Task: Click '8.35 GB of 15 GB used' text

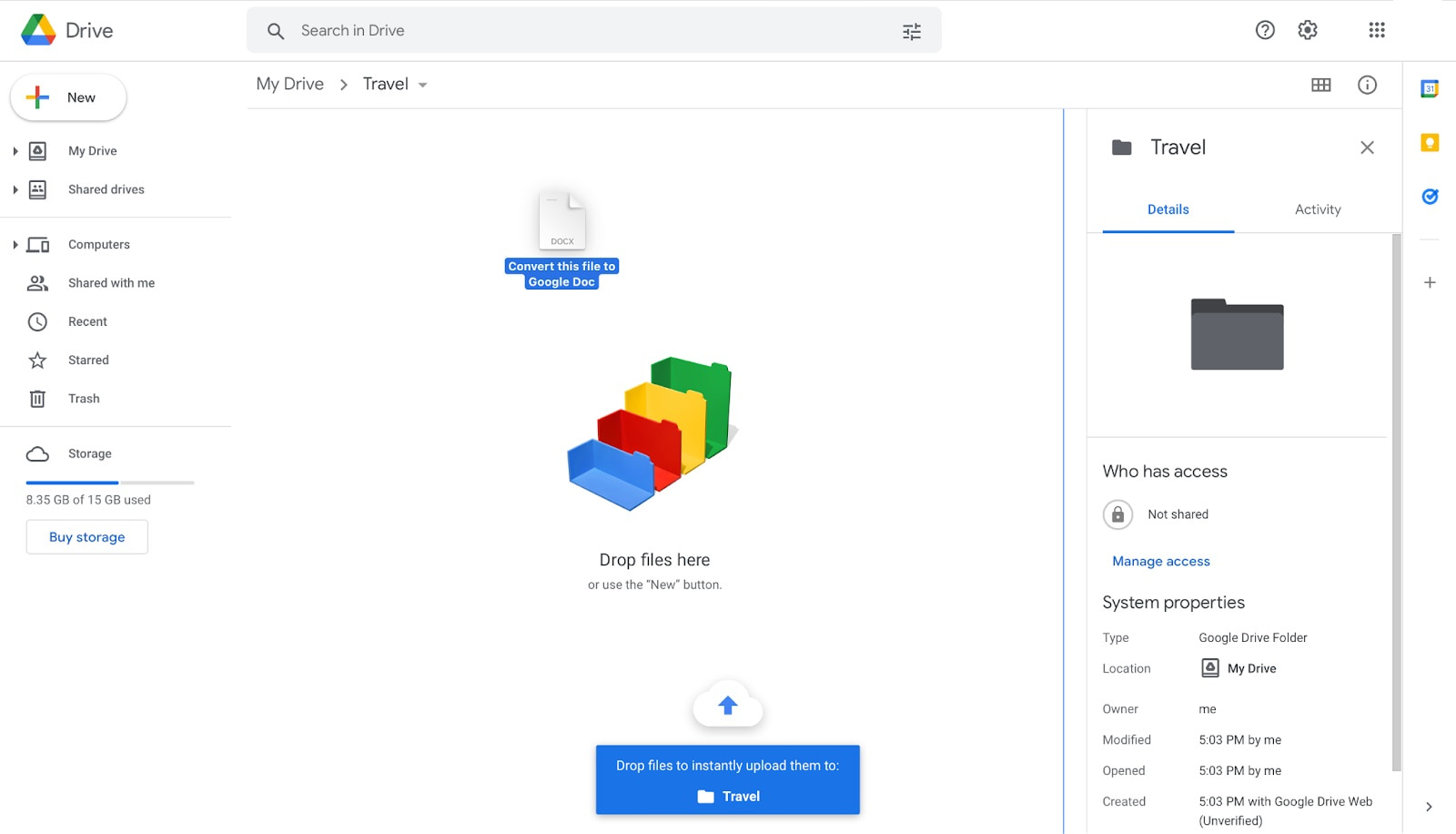Action: pyautogui.click(x=88, y=500)
